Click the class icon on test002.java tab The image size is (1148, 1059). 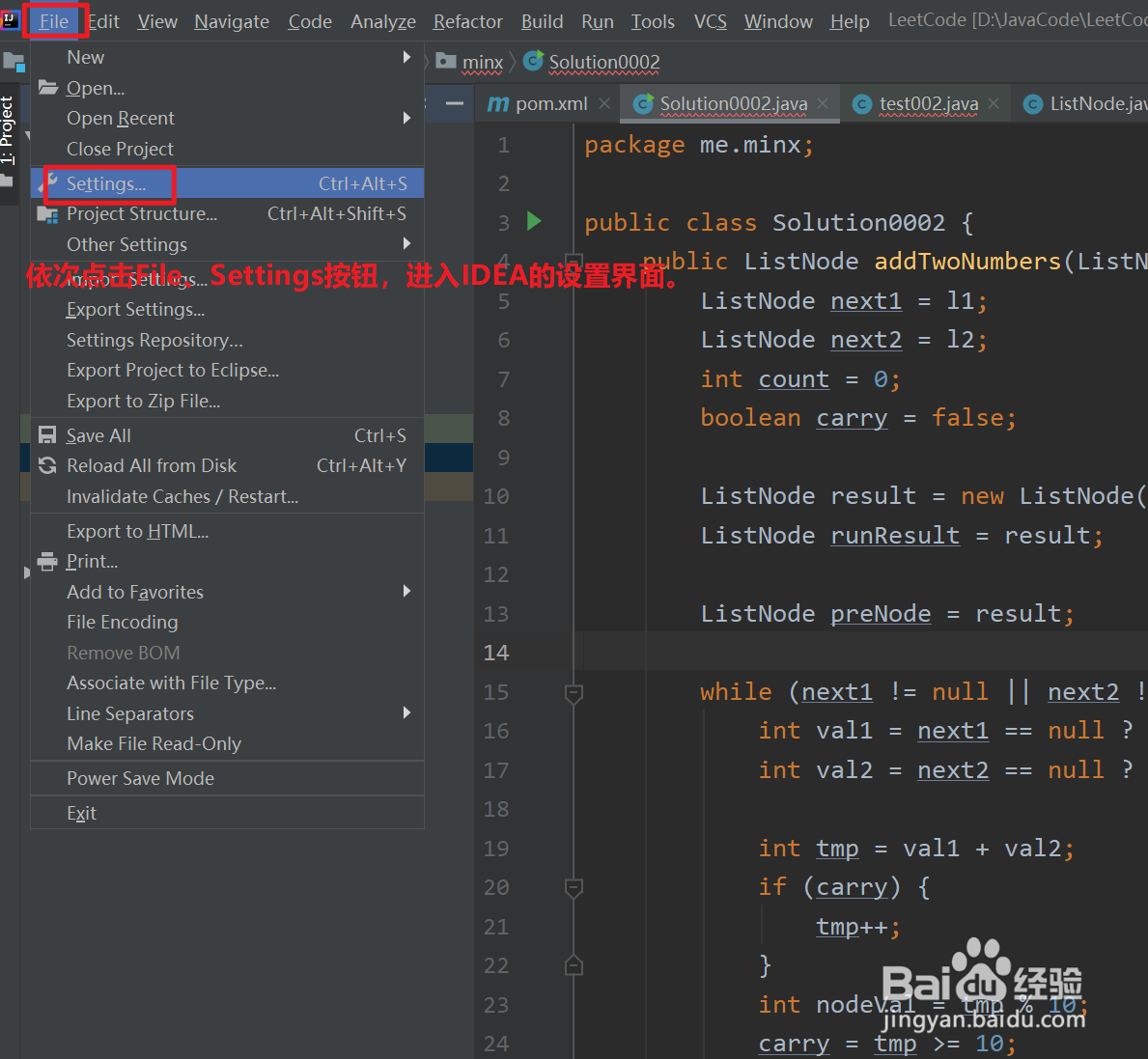(862, 104)
